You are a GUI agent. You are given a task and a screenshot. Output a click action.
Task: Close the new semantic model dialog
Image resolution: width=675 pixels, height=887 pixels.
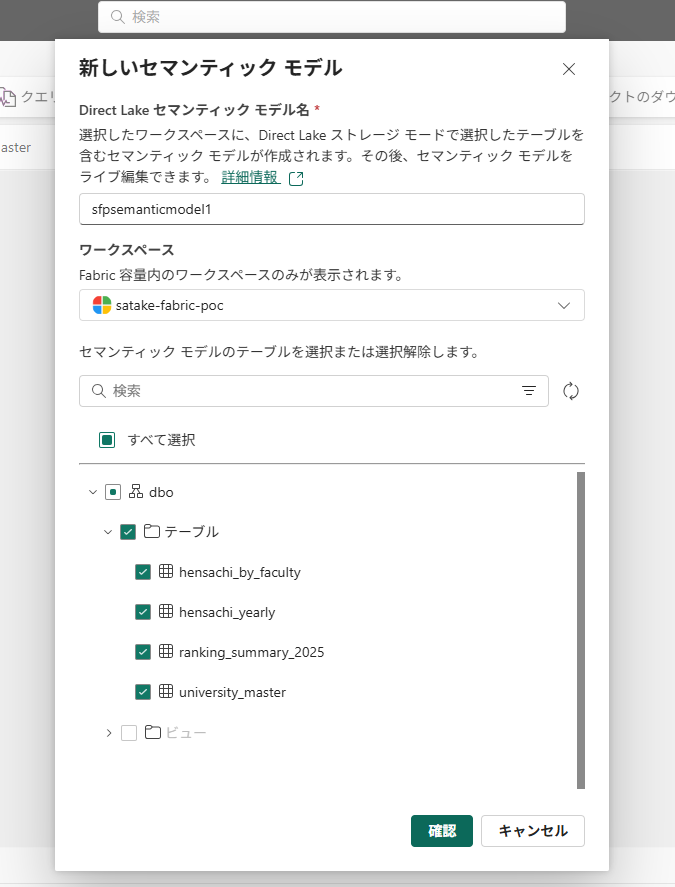[569, 69]
